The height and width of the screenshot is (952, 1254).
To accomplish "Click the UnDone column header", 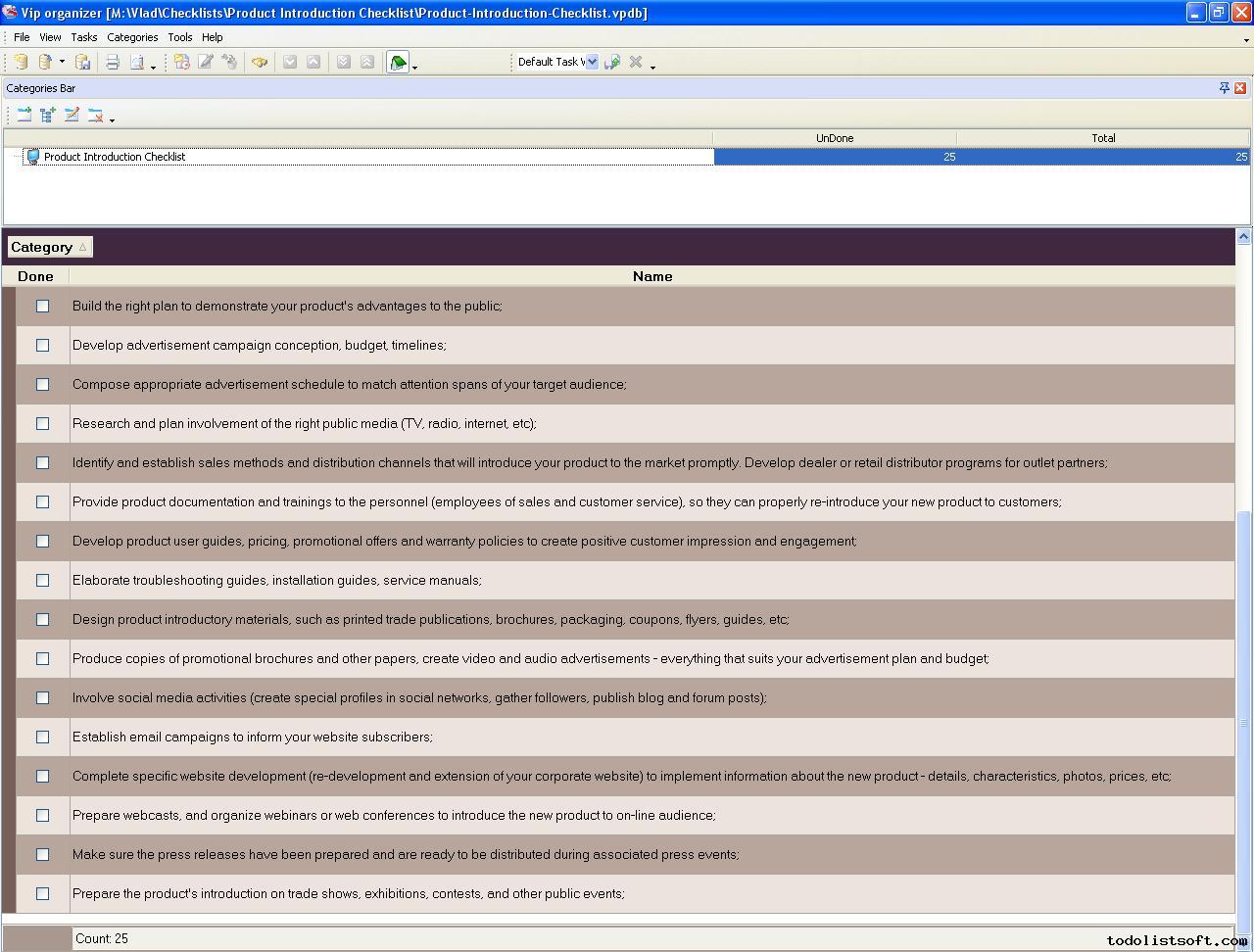I will [x=834, y=138].
